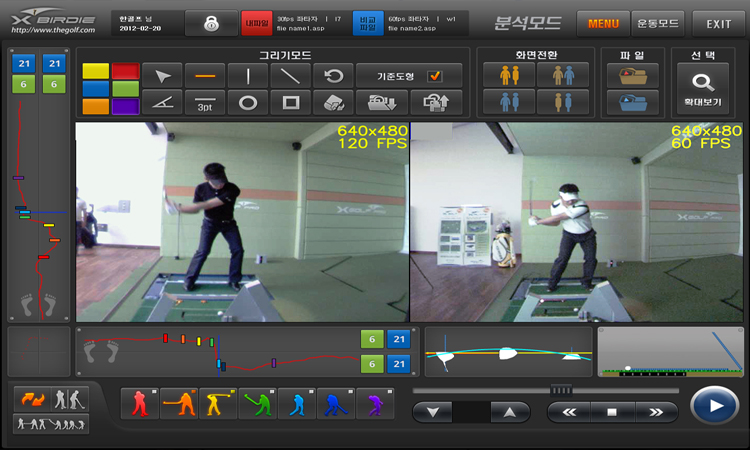This screenshot has height=450, width=750.
Task: Click the ball trajectory side view panel
Action: click(670, 352)
